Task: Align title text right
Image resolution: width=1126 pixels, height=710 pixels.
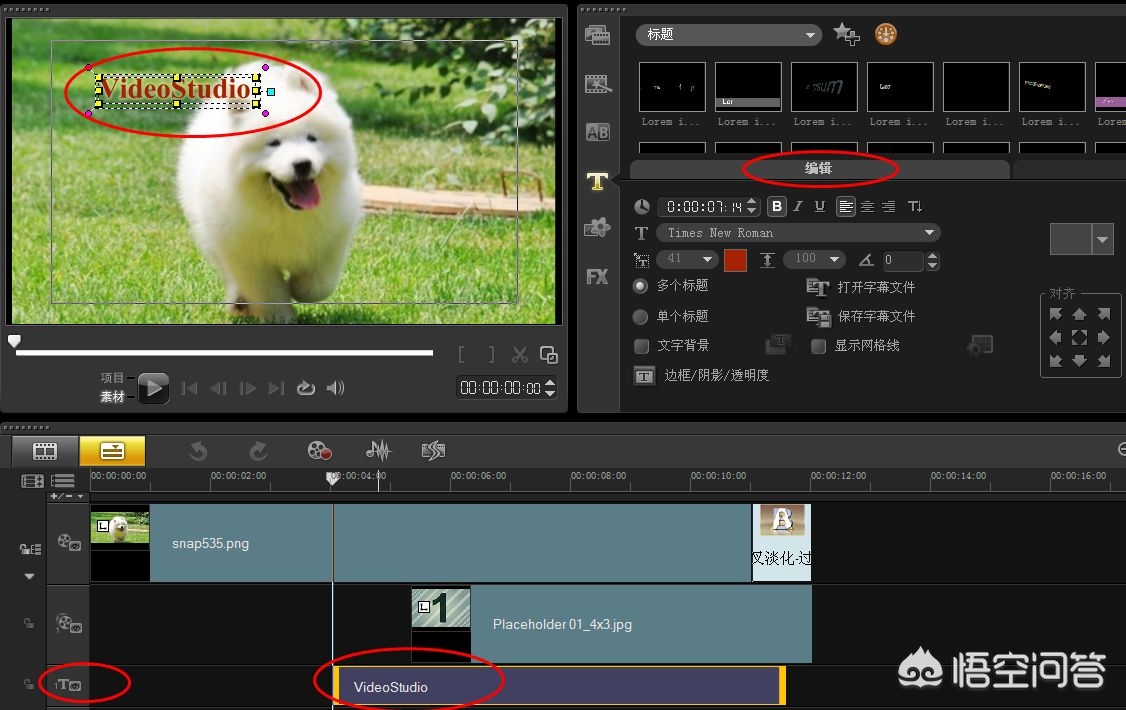Action: [888, 207]
